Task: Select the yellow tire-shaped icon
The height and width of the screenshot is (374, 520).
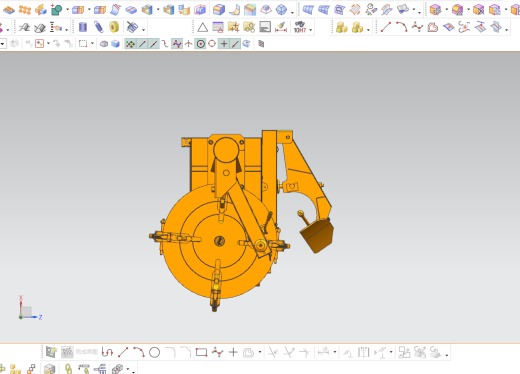Action: [114, 27]
